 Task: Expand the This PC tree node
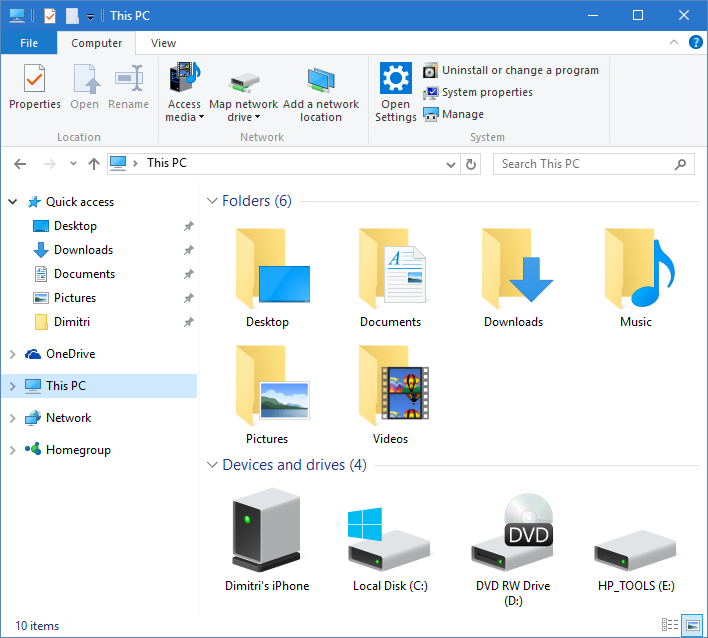[13, 386]
